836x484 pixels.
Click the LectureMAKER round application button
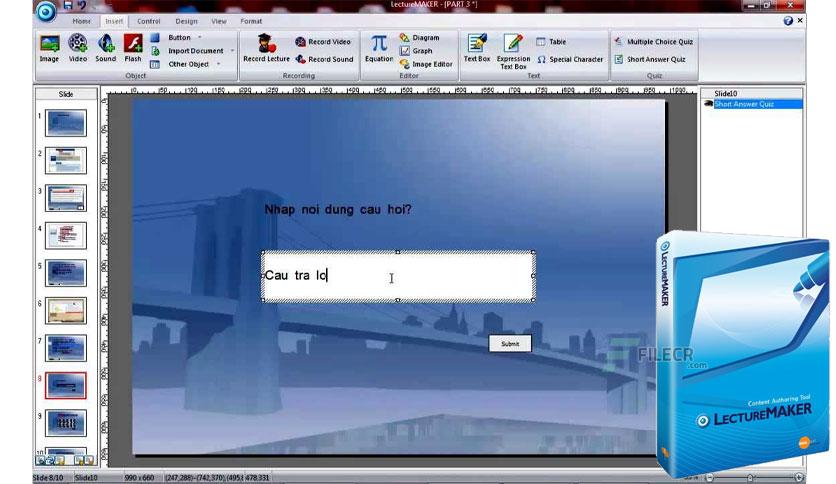pyautogui.click(x=46, y=12)
